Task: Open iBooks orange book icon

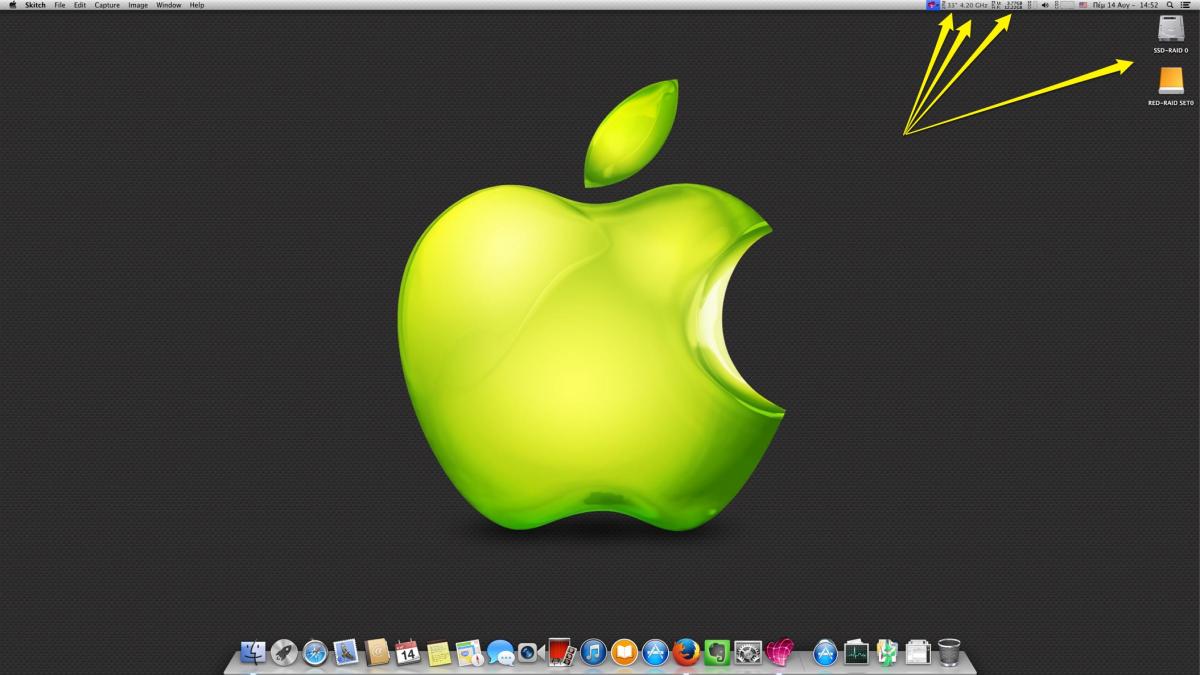Action: click(x=624, y=653)
